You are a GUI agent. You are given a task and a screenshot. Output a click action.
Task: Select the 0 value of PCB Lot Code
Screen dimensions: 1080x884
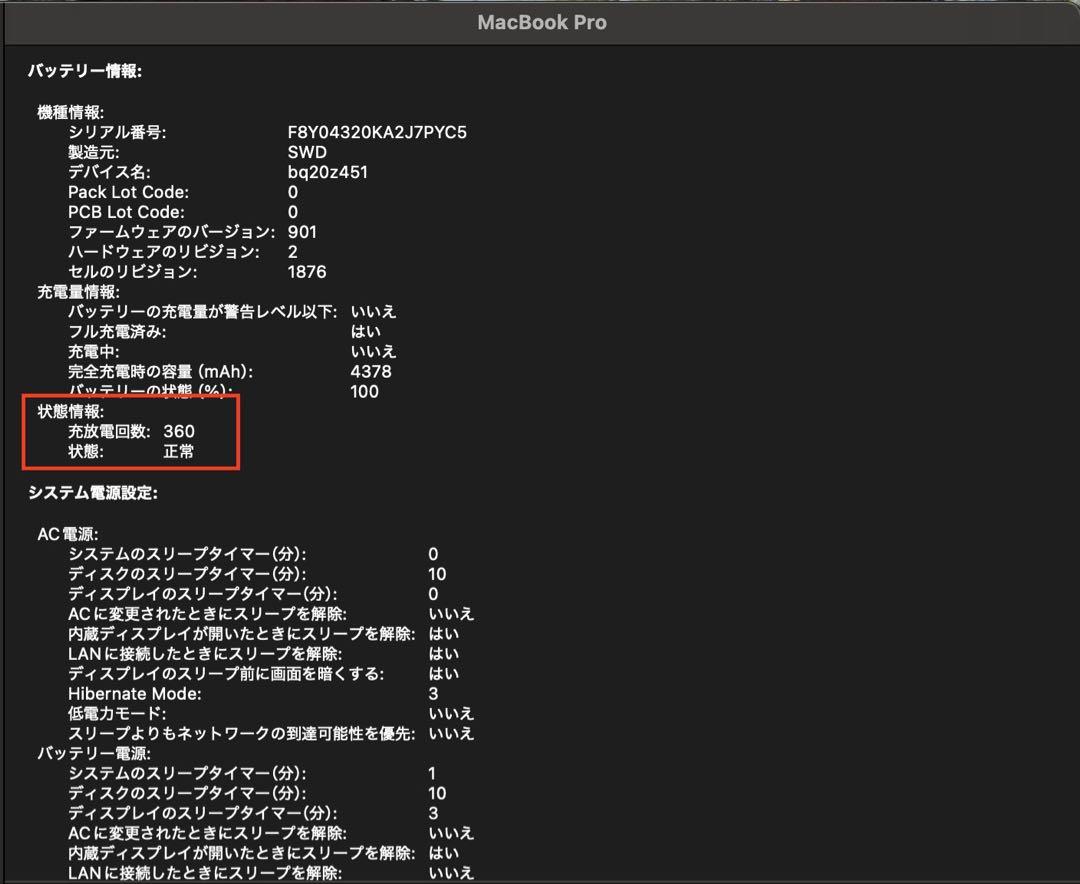(x=293, y=212)
